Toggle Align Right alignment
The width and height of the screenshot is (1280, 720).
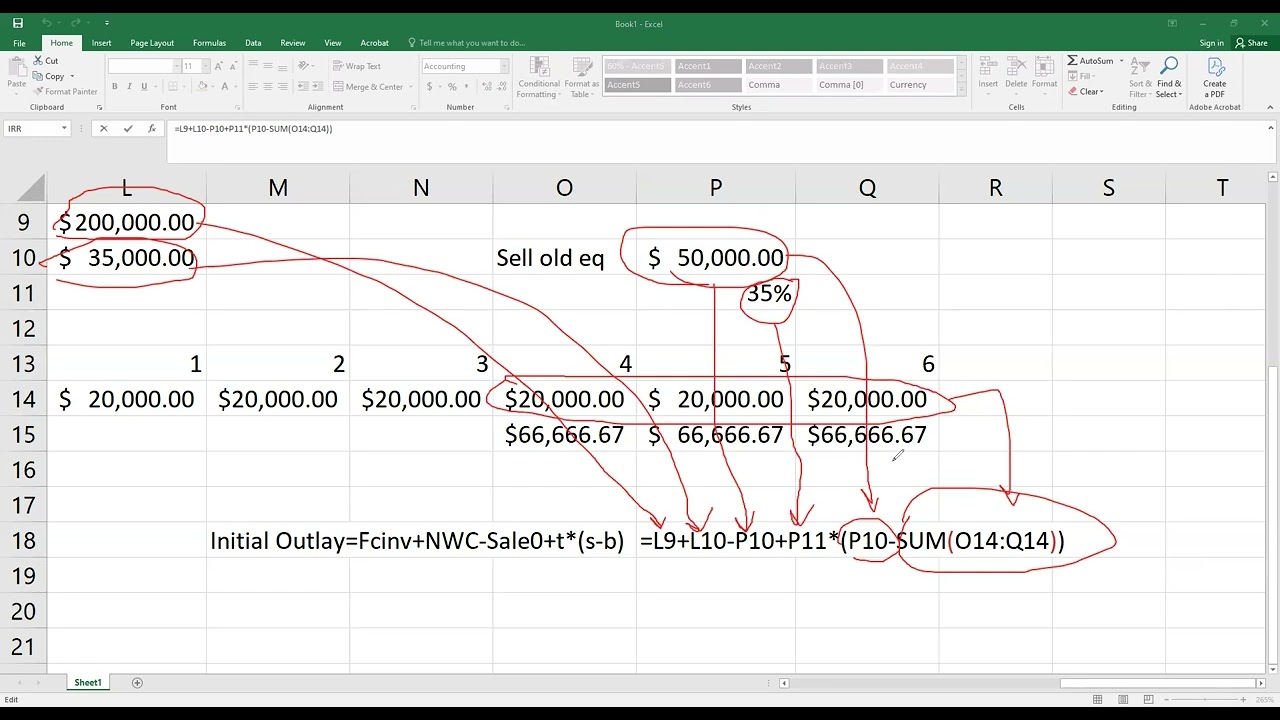pos(285,87)
